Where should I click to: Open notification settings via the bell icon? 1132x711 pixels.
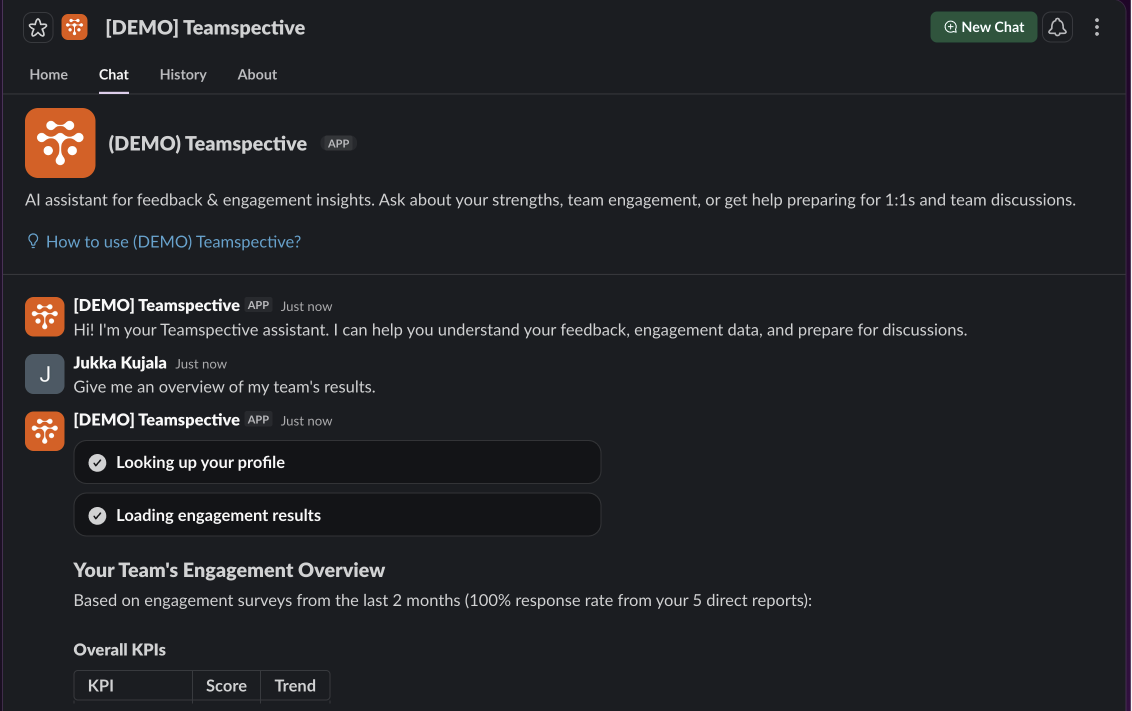coord(1058,27)
